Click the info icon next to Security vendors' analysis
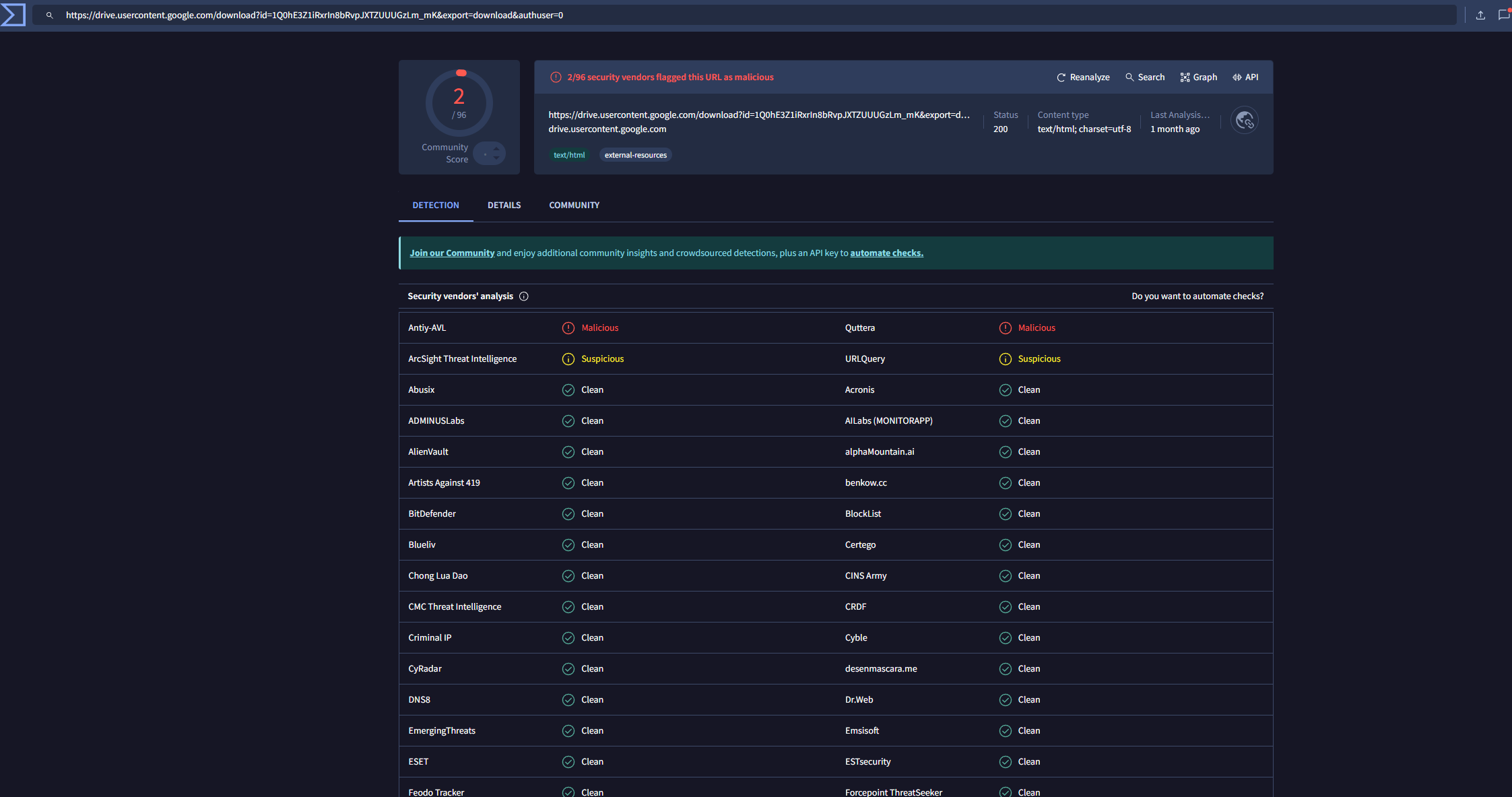Screen dimensions: 1512x797 524,296
